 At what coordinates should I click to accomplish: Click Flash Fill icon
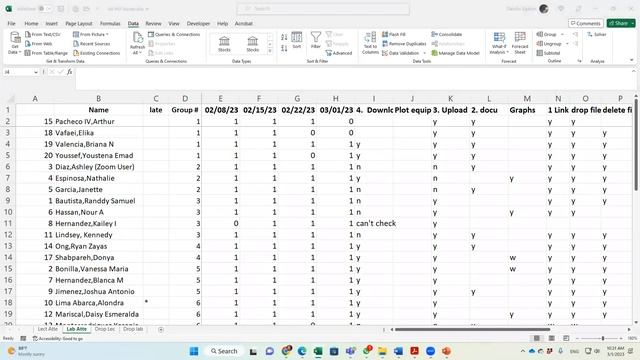(x=385, y=34)
